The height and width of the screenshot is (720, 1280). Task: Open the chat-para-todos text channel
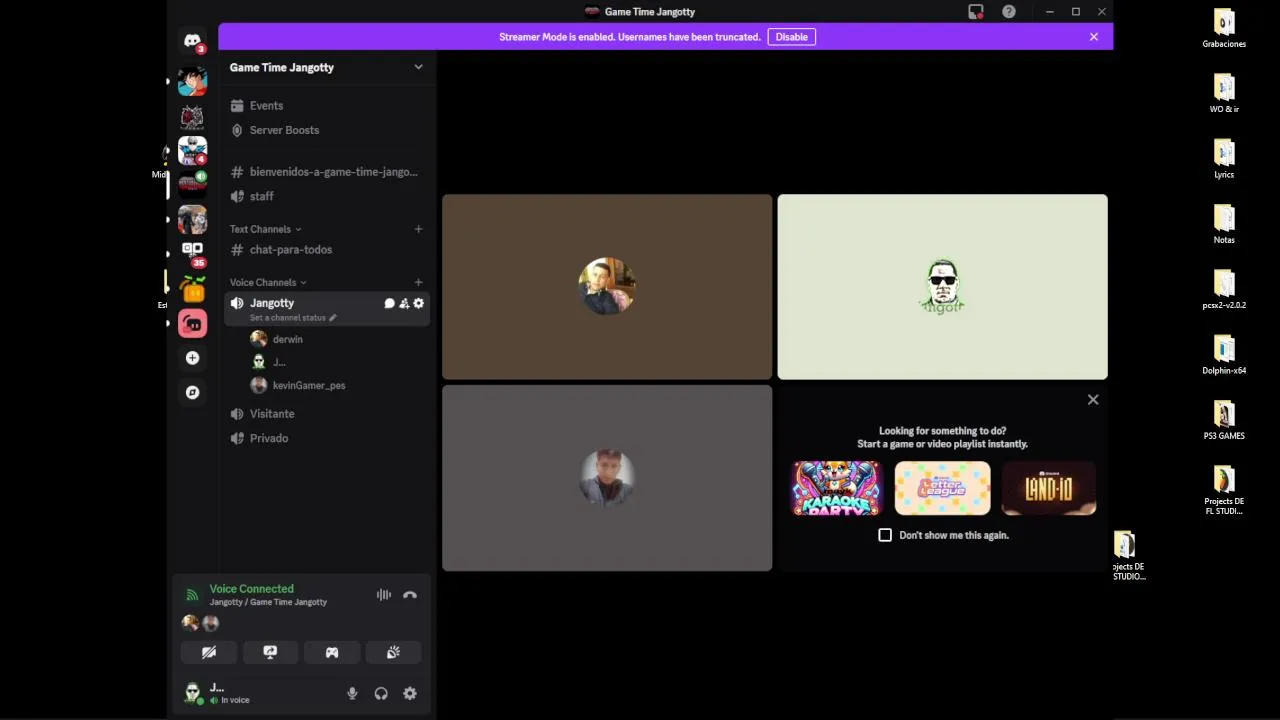click(x=326, y=250)
